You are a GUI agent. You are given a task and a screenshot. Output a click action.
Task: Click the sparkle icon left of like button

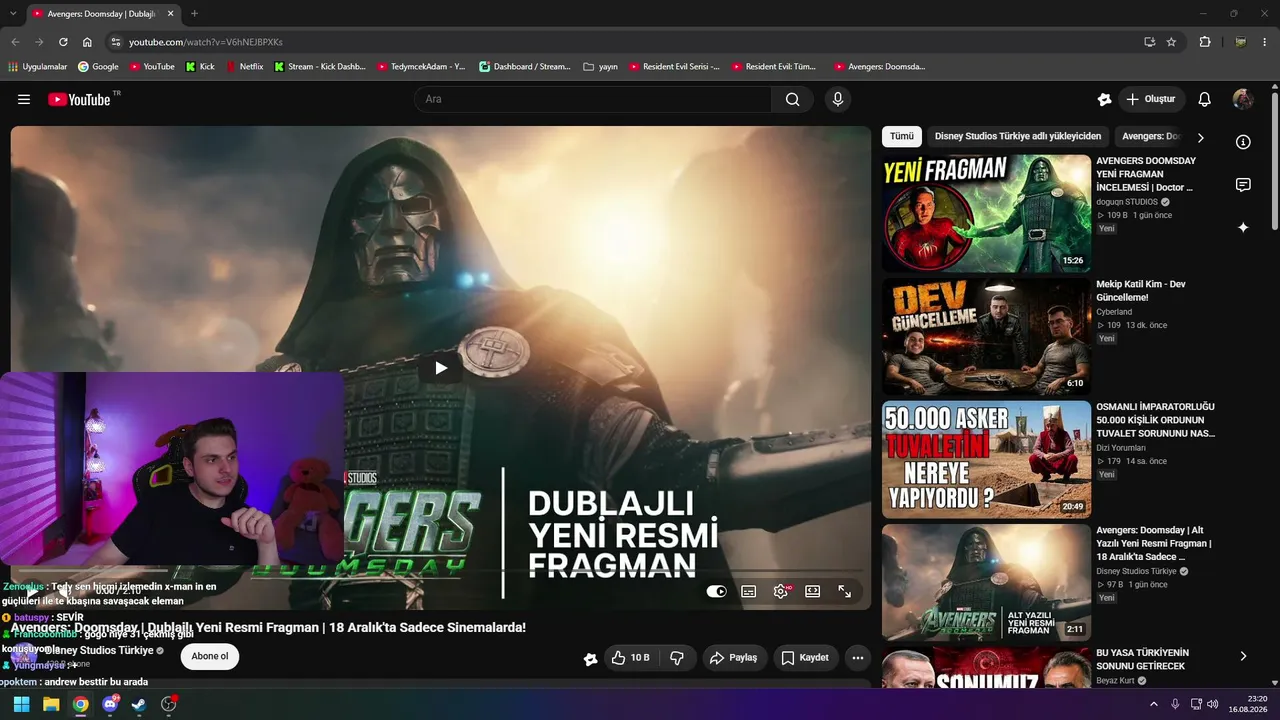(591, 658)
